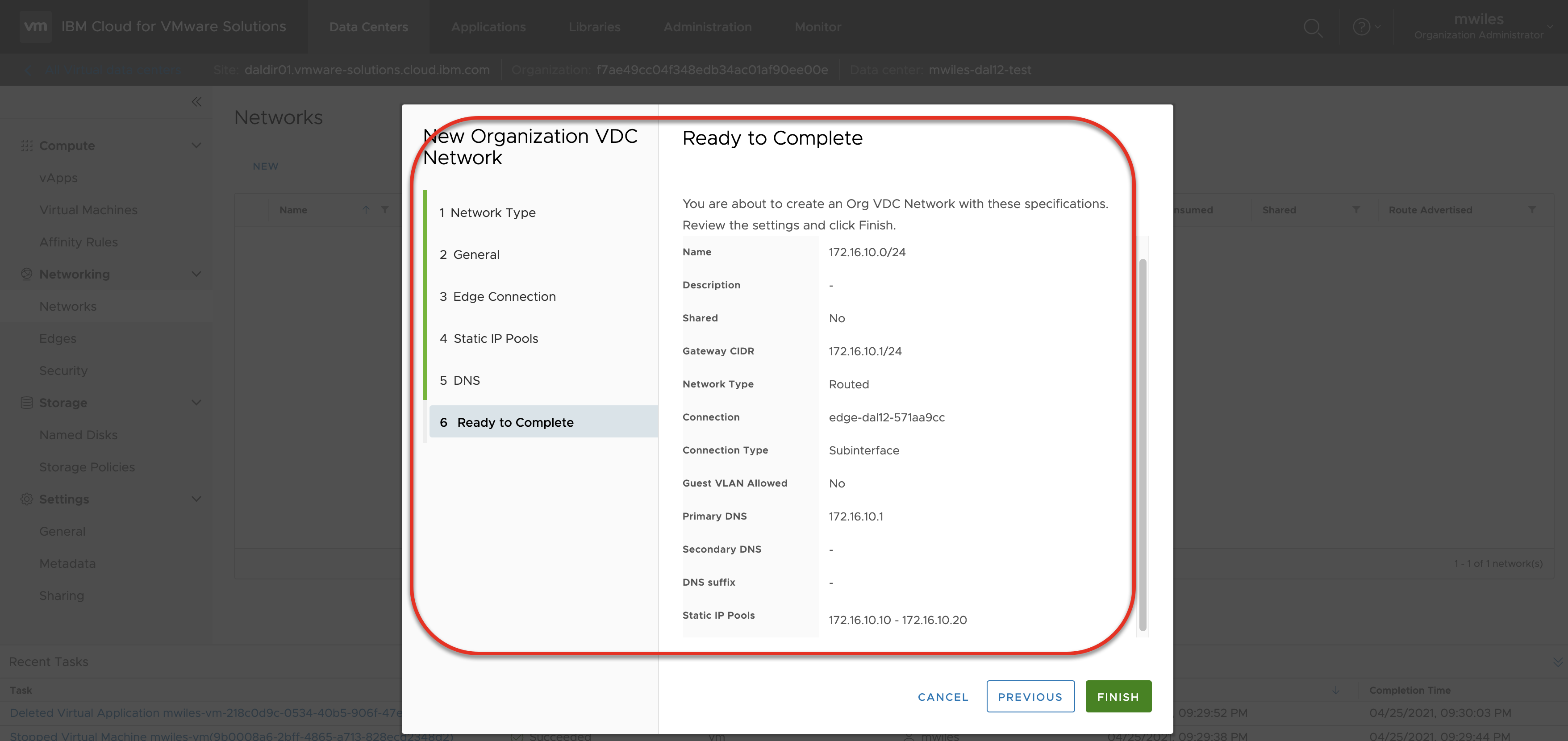Click the Previous button

(x=1030, y=697)
